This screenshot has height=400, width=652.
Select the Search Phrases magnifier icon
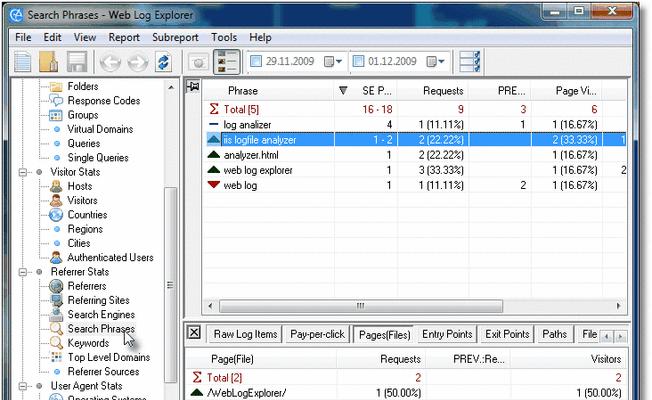(56, 329)
